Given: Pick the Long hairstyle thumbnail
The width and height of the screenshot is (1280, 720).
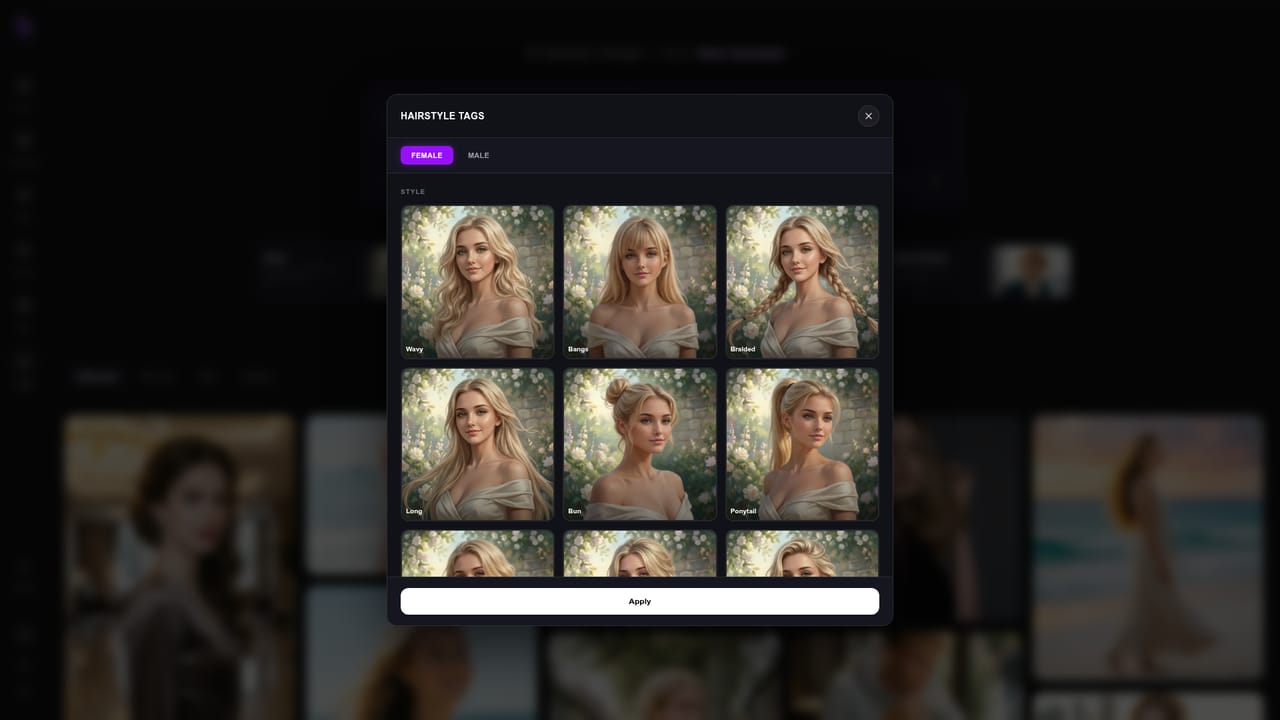Looking at the screenshot, I should click(x=477, y=444).
